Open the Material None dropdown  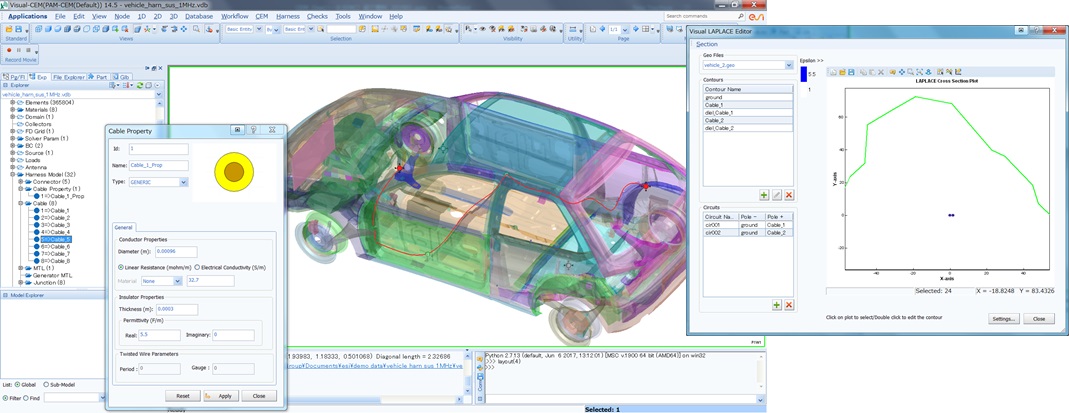(x=178, y=281)
